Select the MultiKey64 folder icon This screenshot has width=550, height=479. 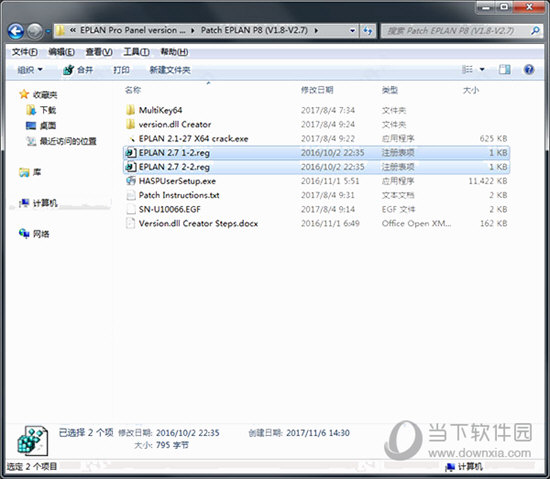130,110
